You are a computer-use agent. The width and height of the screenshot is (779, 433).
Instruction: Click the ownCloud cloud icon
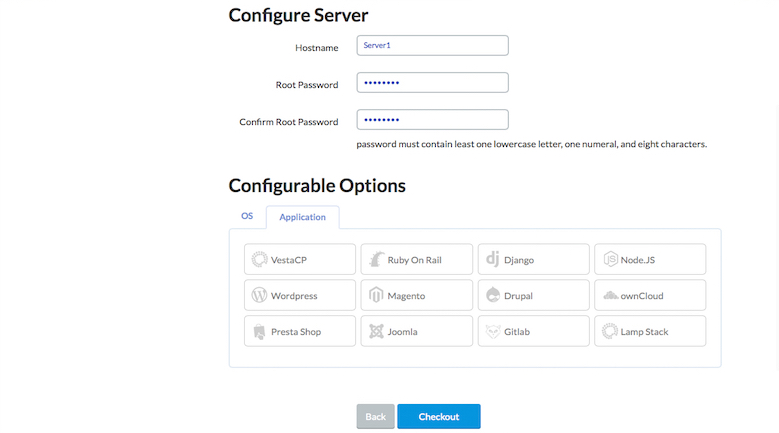point(609,296)
